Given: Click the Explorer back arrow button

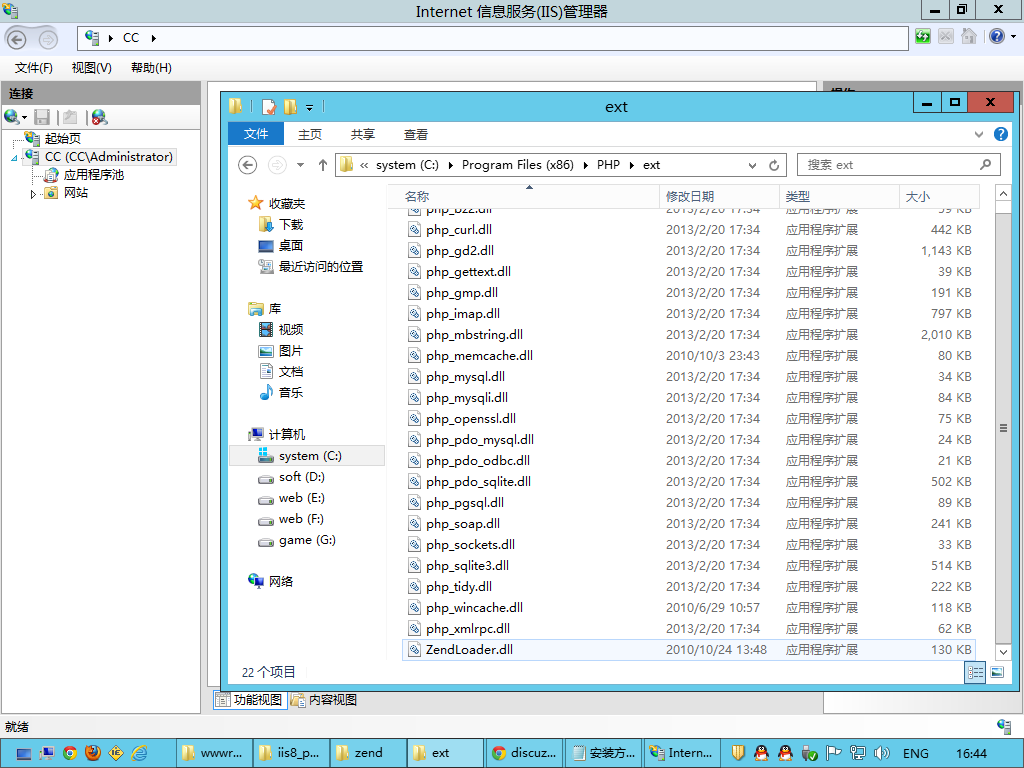Looking at the screenshot, I should (248, 165).
